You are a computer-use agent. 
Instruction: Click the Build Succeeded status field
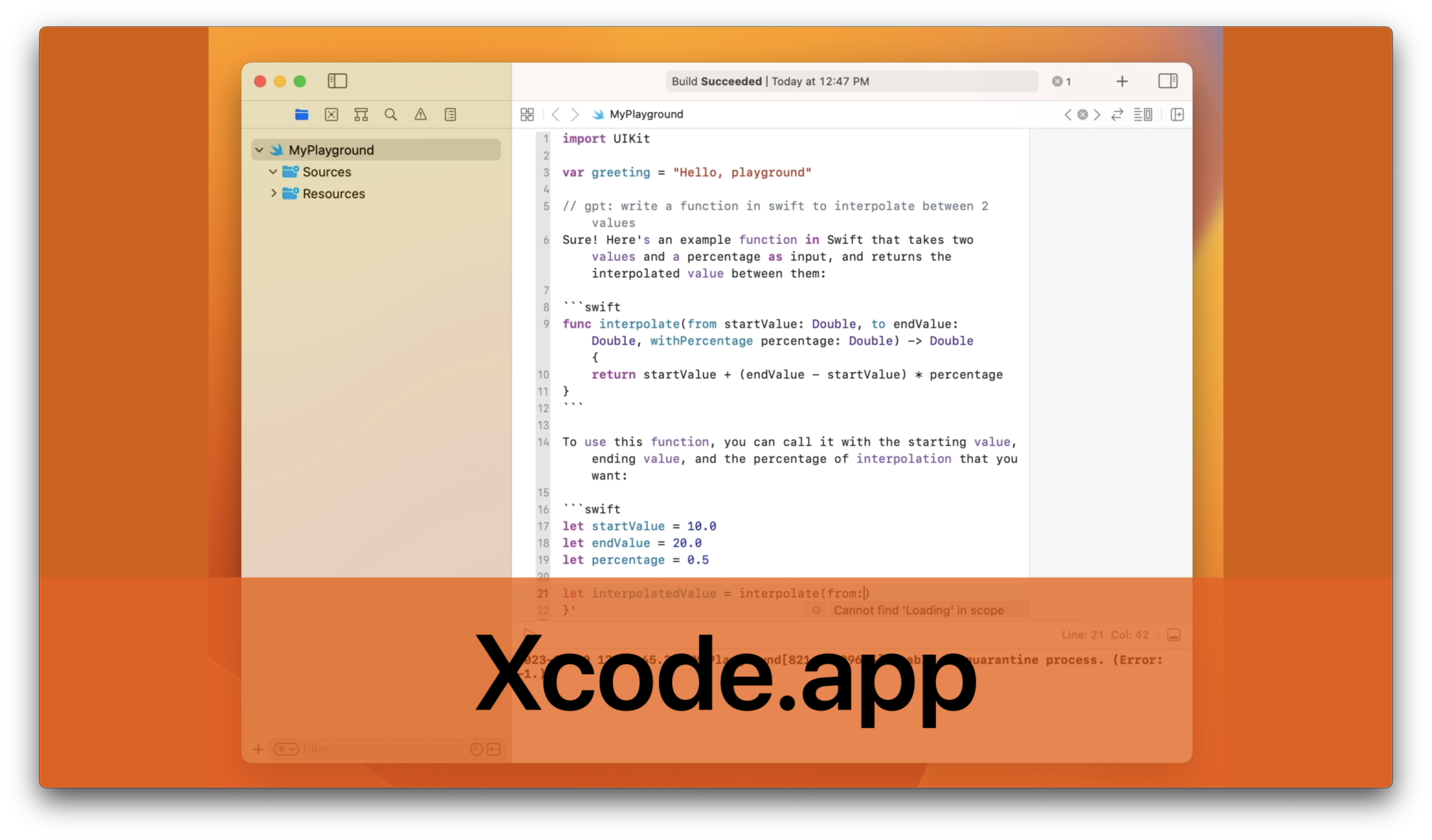pos(851,81)
